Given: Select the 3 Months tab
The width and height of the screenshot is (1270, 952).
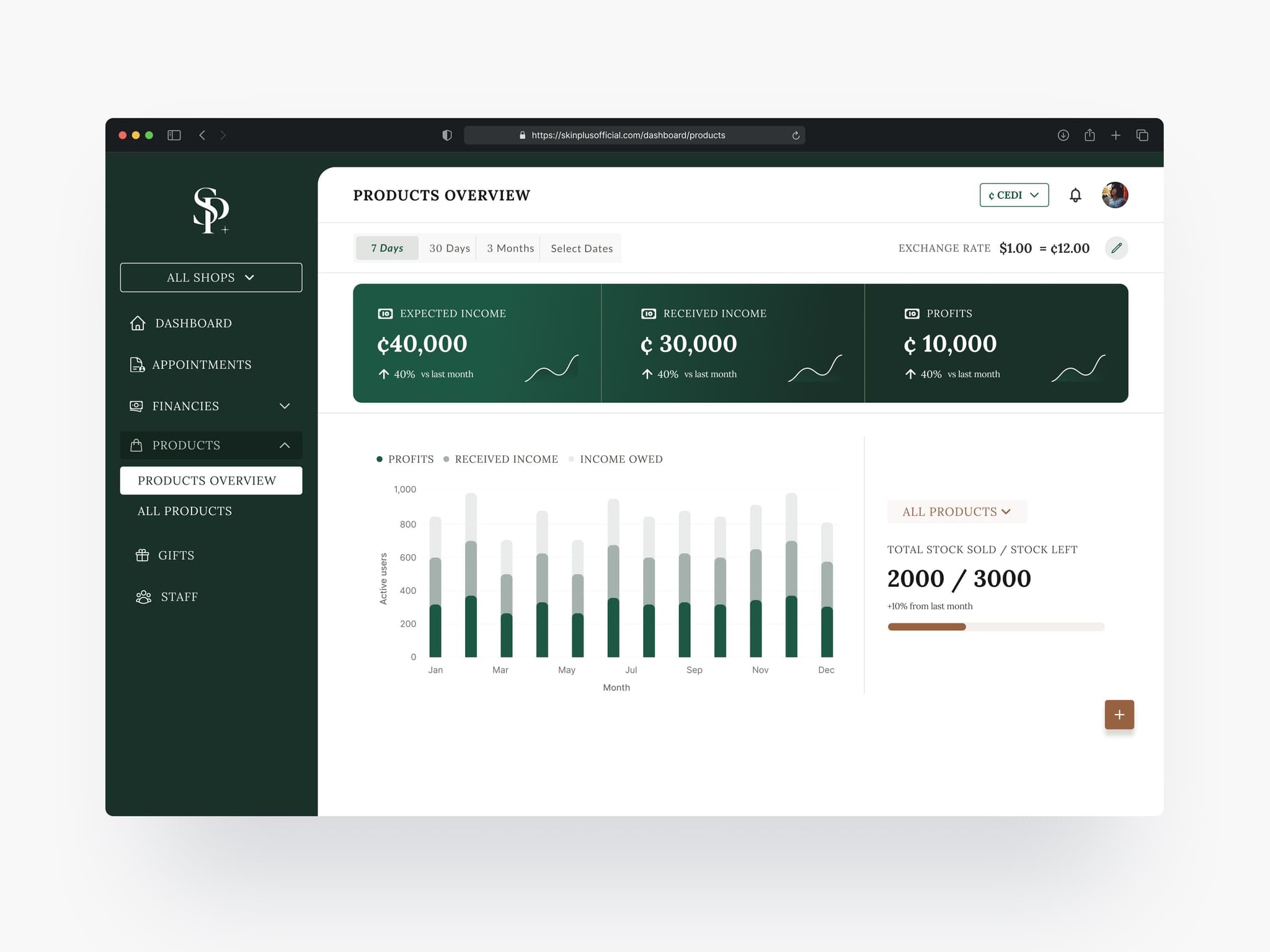Looking at the screenshot, I should [510, 248].
